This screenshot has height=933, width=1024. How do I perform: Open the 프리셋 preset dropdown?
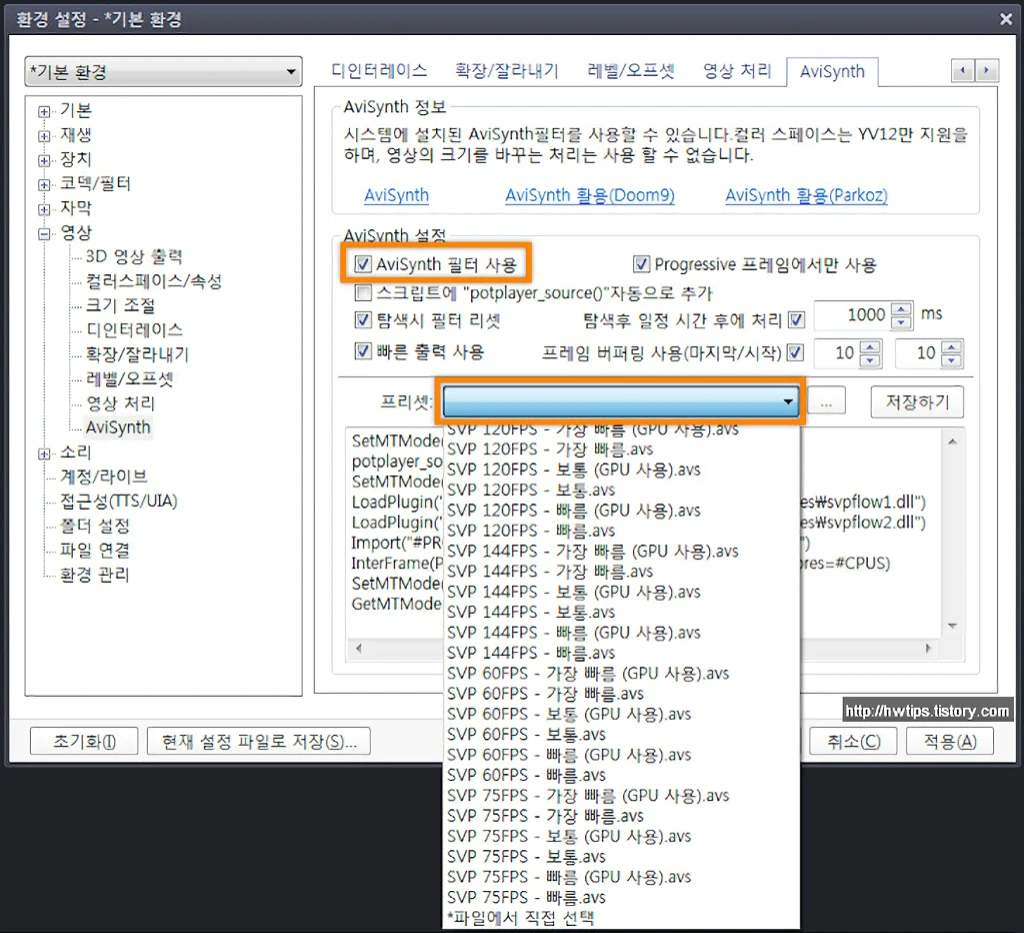point(789,400)
